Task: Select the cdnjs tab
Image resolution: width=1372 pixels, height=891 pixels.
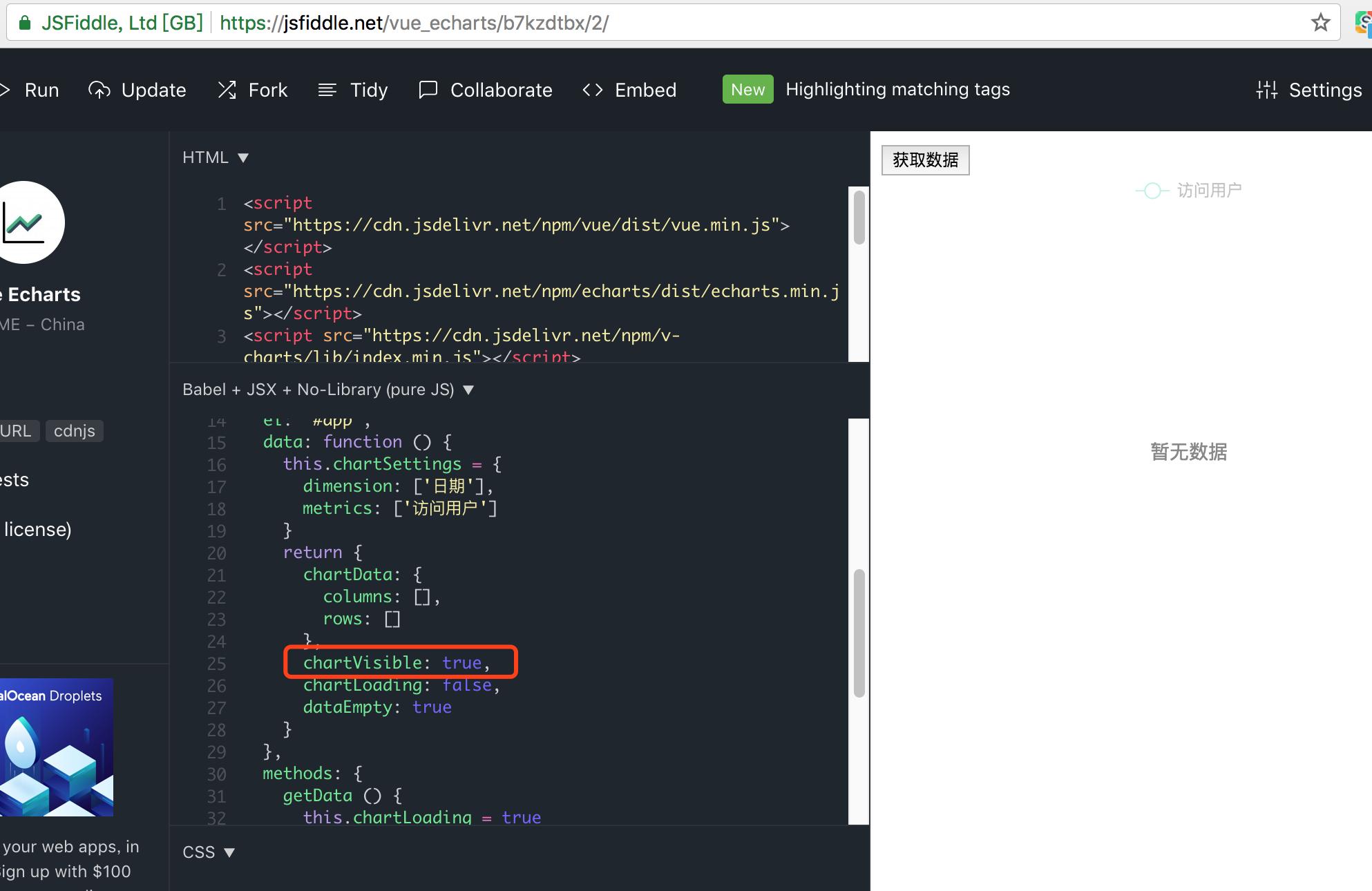Action: point(74,430)
